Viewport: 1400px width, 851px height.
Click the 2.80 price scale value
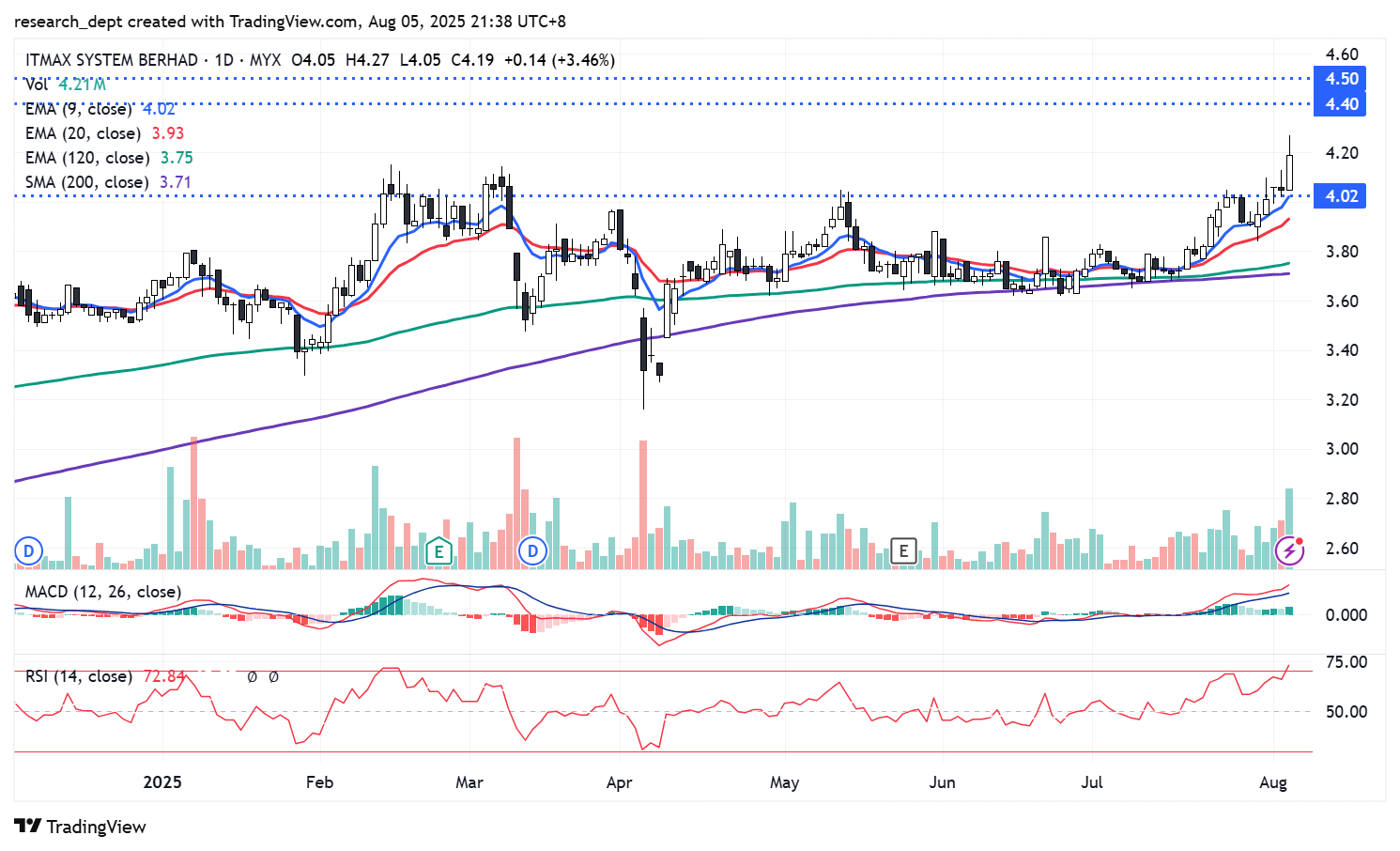[1342, 499]
